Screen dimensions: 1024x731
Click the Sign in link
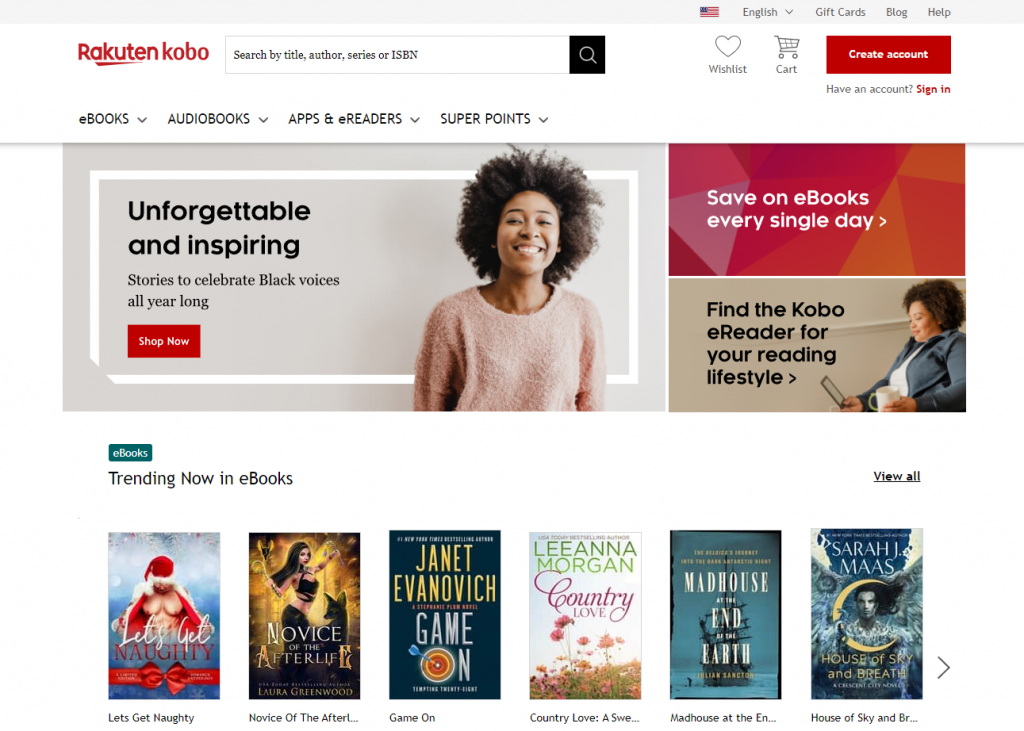(933, 89)
